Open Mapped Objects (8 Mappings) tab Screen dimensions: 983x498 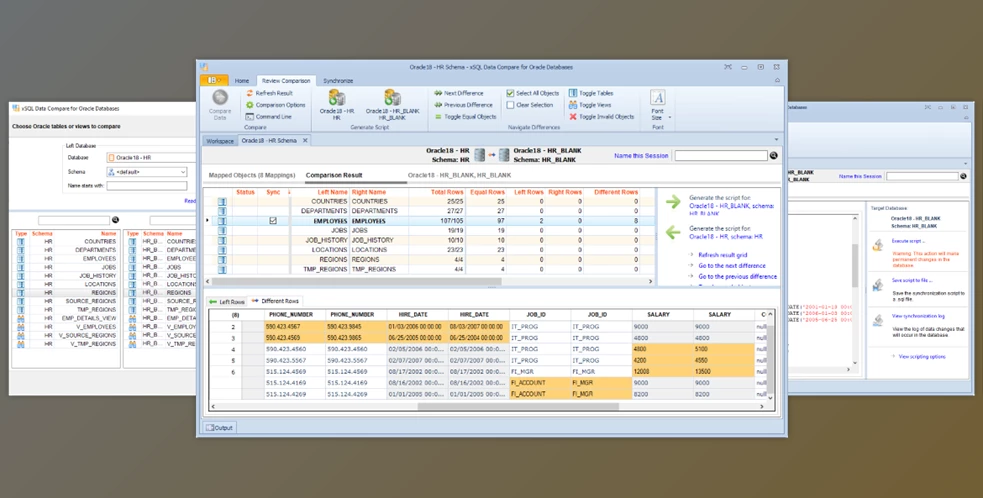(251, 176)
